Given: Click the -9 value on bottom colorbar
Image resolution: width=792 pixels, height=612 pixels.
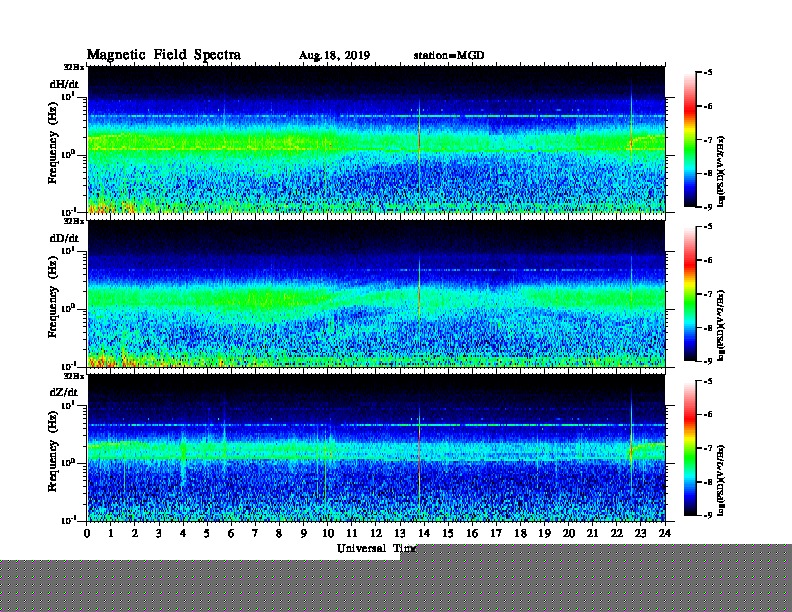Looking at the screenshot, I should pyautogui.click(x=708, y=515).
